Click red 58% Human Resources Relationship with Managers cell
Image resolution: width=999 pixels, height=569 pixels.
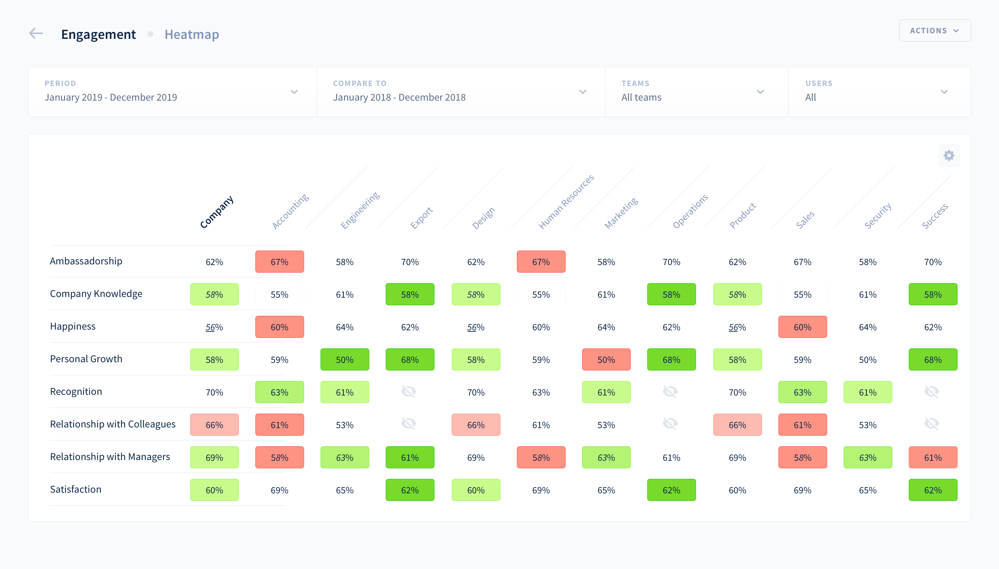pyautogui.click(x=541, y=457)
